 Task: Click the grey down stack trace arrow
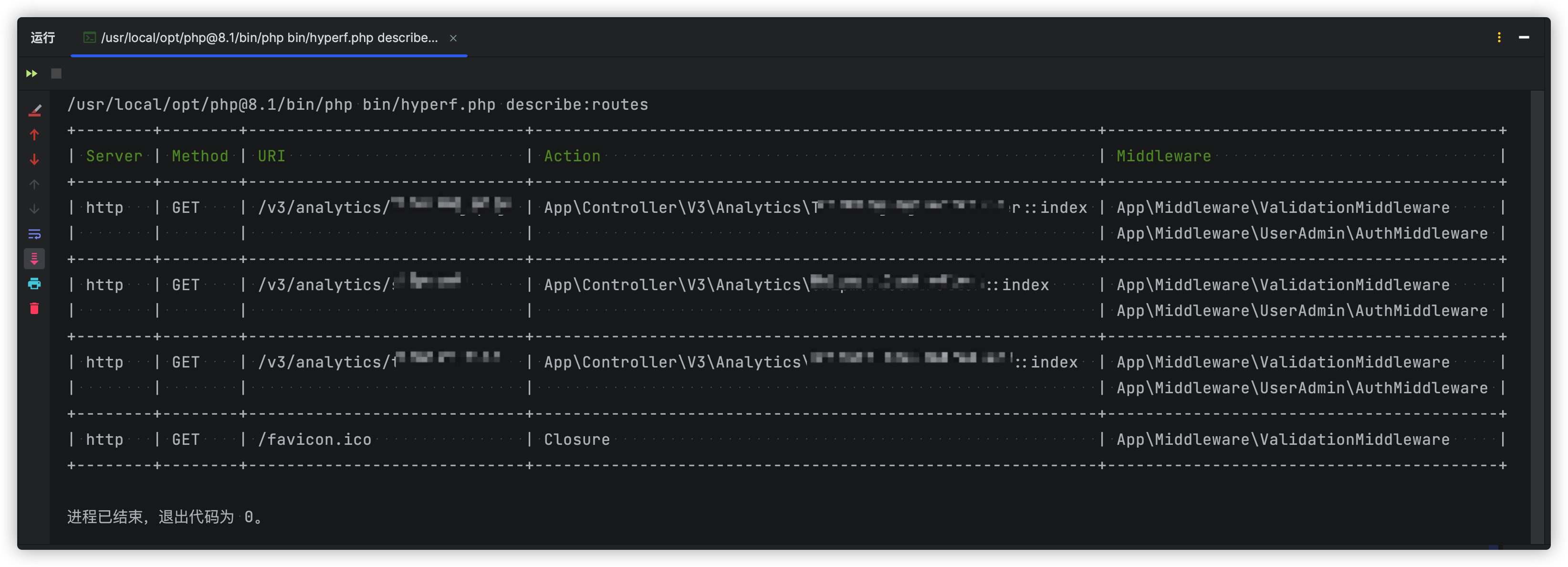point(35,209)
